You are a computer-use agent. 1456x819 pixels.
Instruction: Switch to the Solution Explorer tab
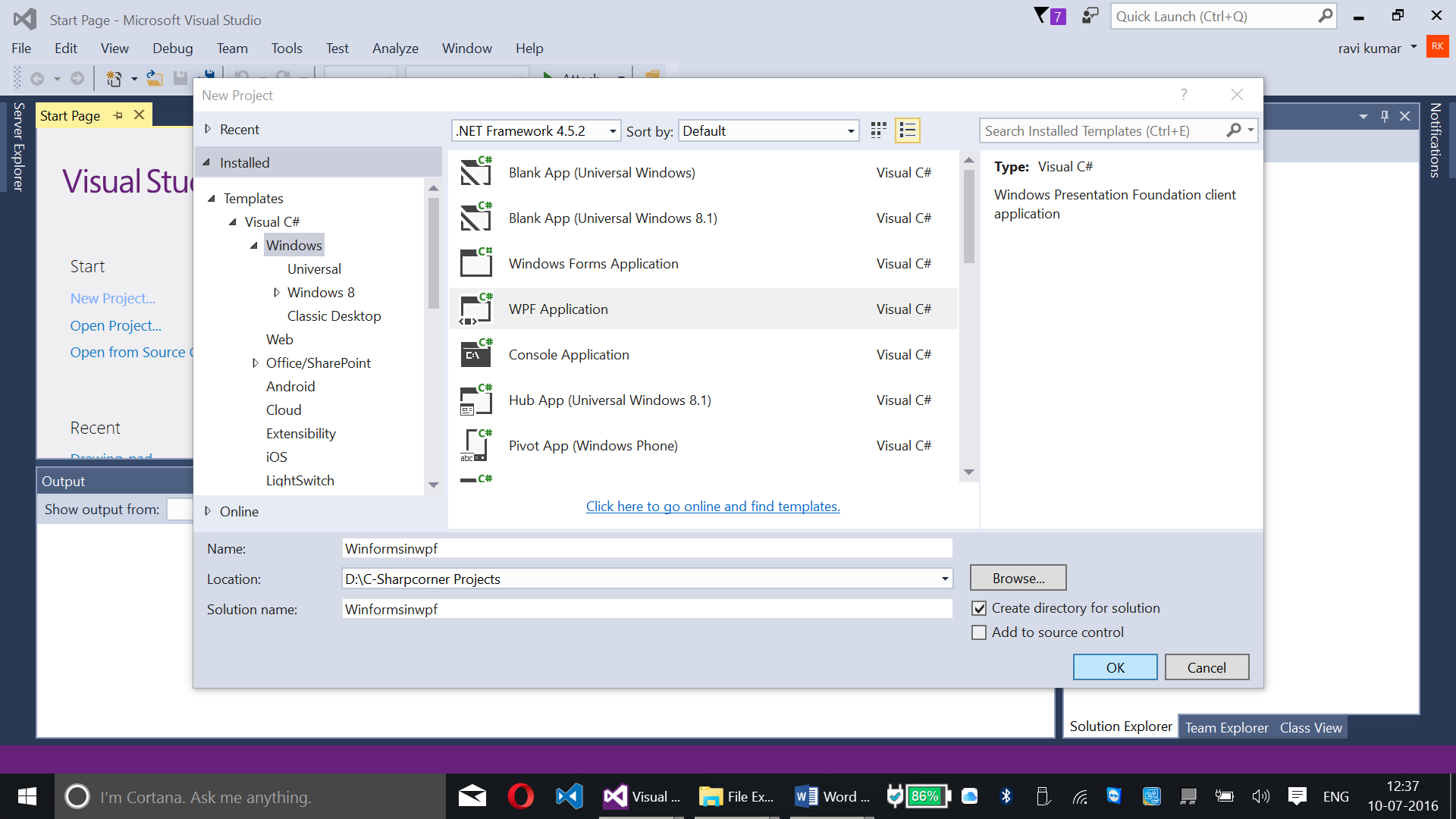click(1120, 726)
